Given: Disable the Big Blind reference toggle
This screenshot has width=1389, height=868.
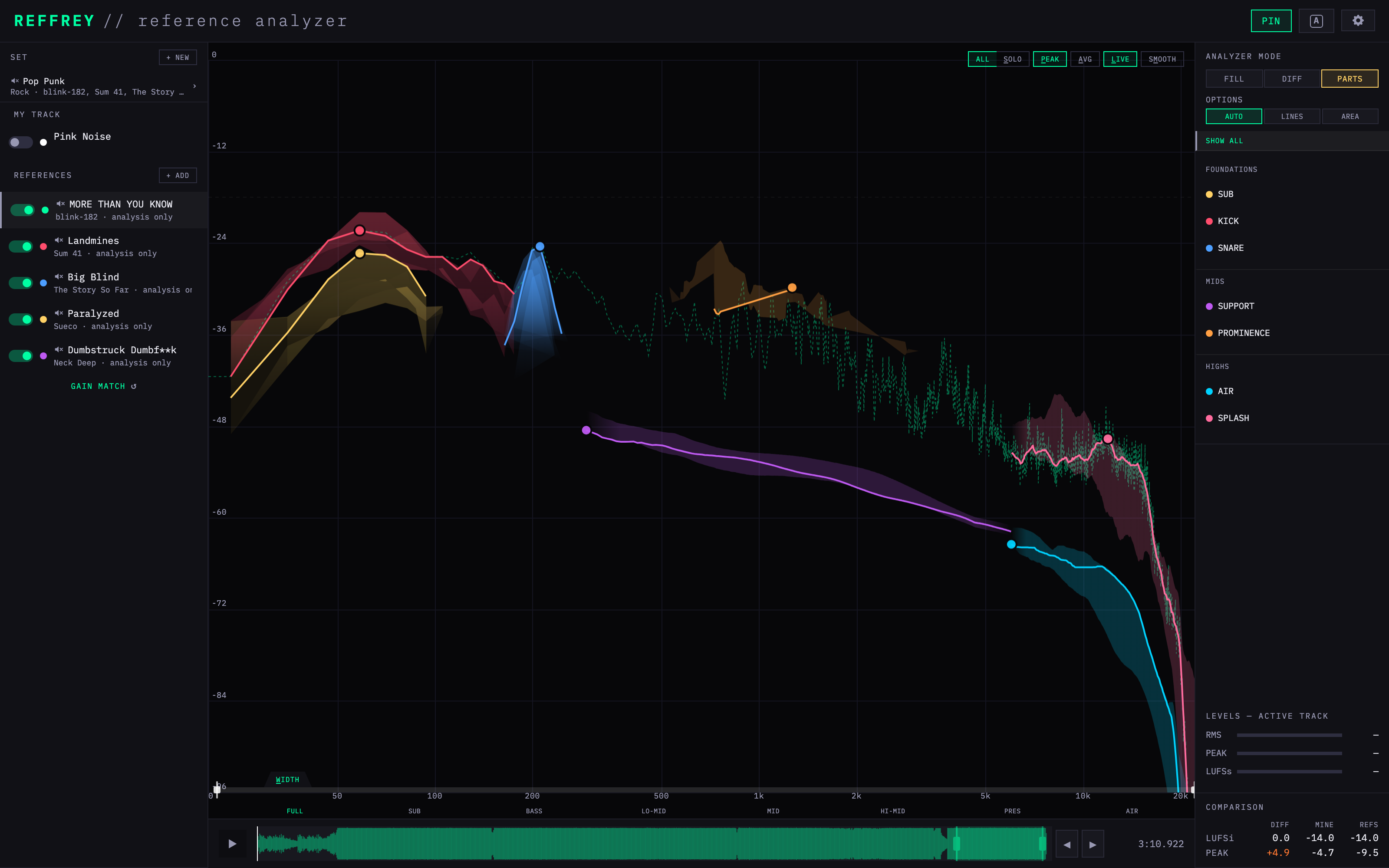Looking at the screenshot, I should 21,283.
